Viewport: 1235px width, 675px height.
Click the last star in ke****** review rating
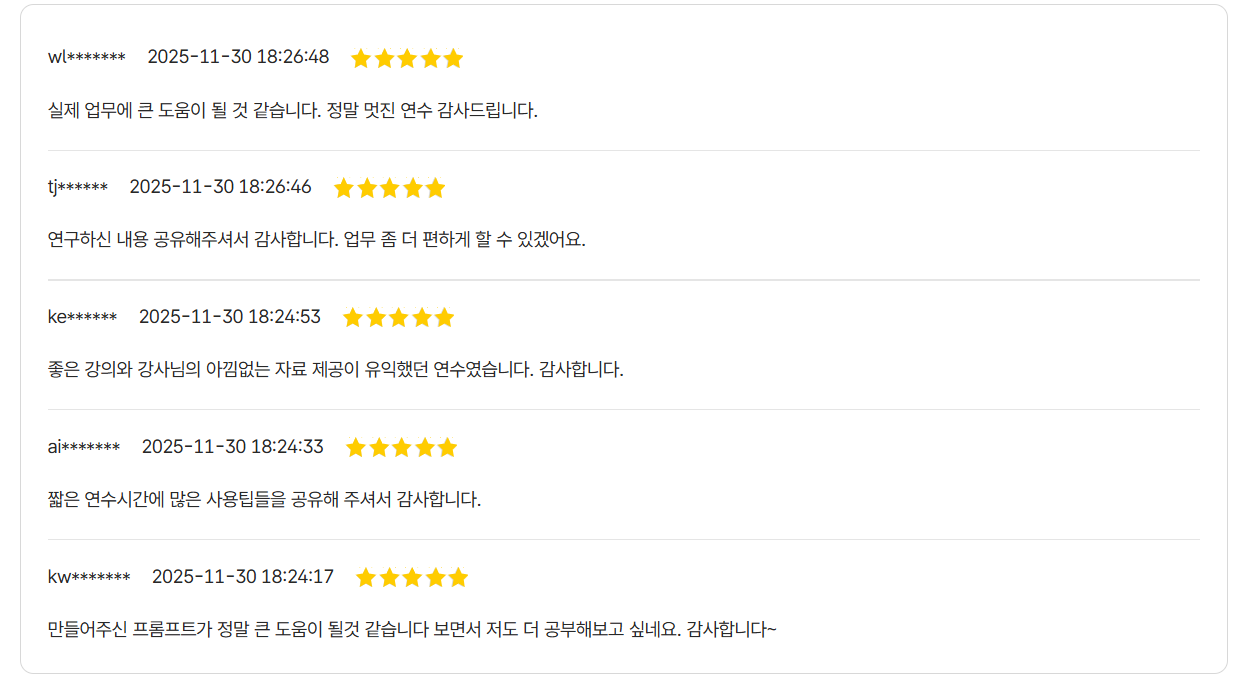point(444,318)
